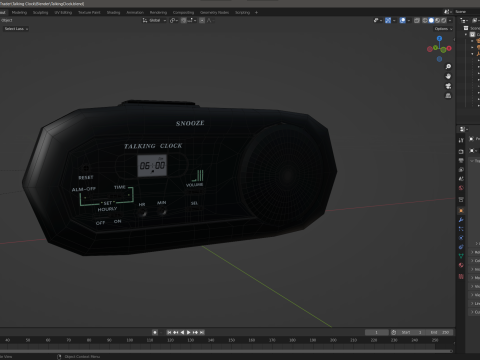This screenshot has width=480, height=360.
Task: Open object types visibility dropdown
Action: (378, 20)
